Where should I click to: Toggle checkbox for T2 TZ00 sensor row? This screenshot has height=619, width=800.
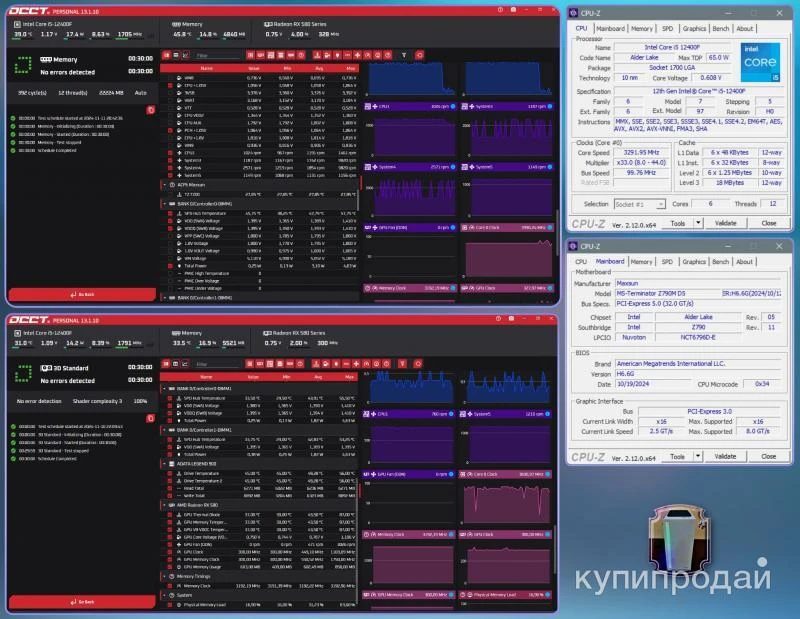(x=172, y=194)
